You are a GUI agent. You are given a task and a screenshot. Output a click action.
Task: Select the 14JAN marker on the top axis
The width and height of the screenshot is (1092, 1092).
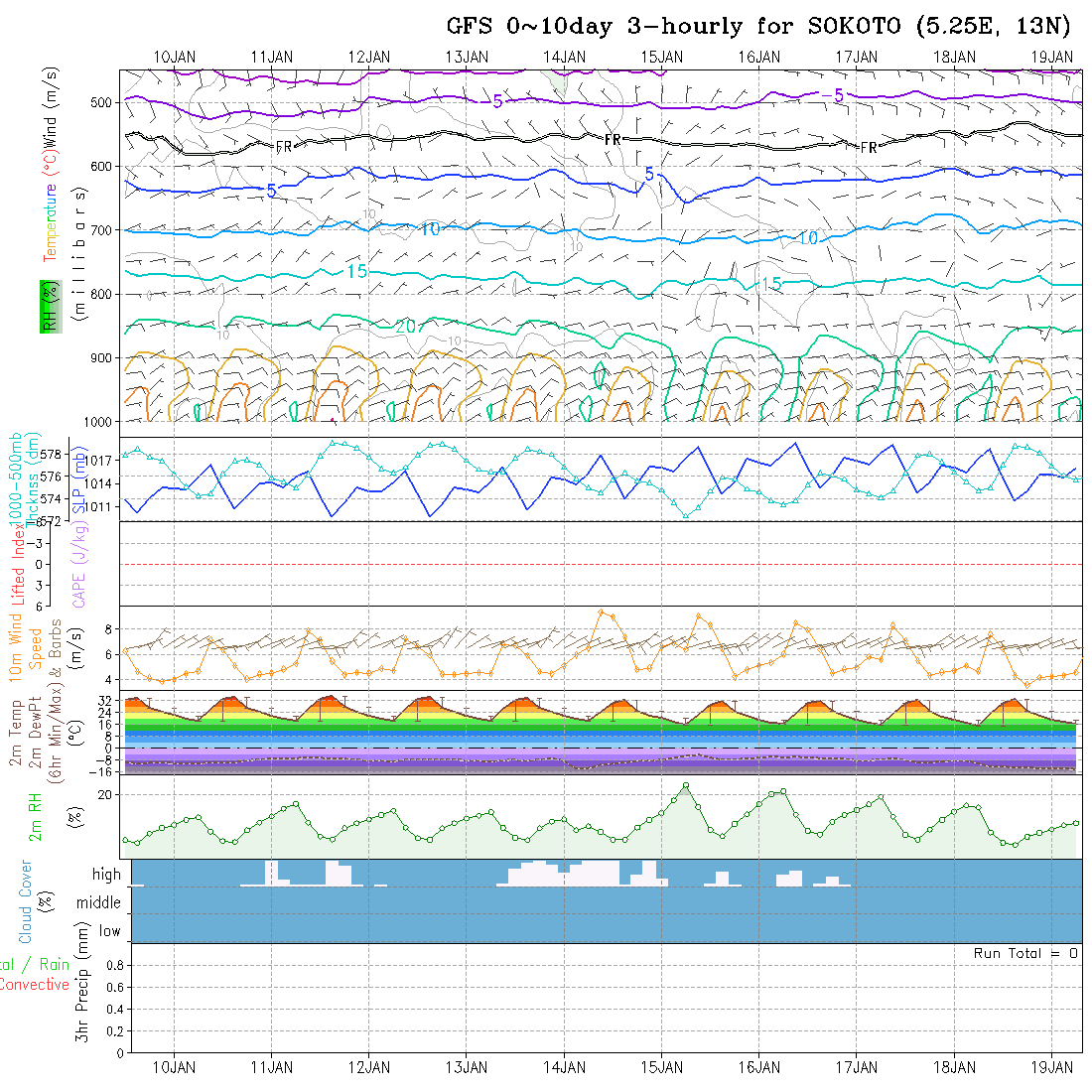(x=564, y=57)
